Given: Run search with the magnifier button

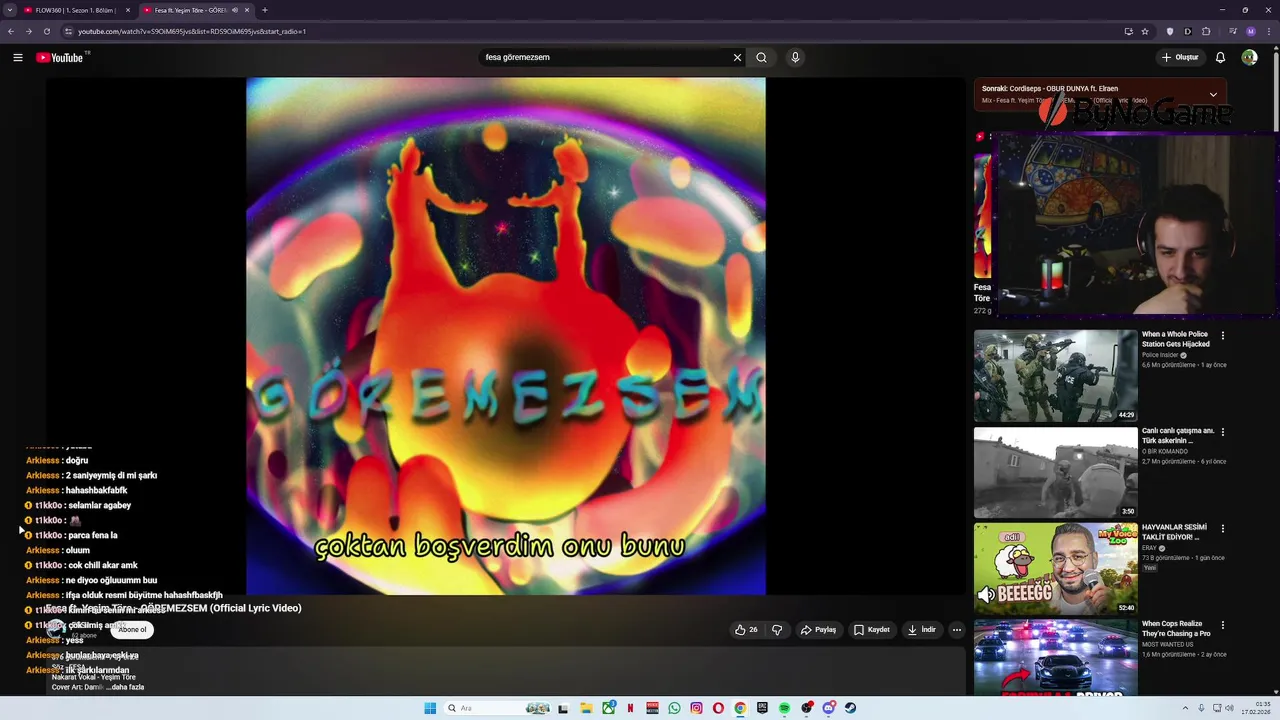Looking at the screenshot, I should (761, 57).
